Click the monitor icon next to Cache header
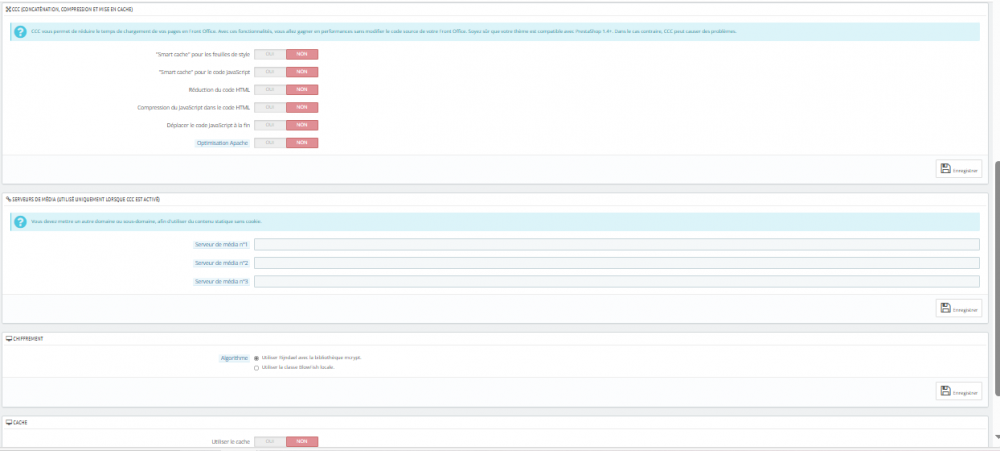 tap(9, 422)
